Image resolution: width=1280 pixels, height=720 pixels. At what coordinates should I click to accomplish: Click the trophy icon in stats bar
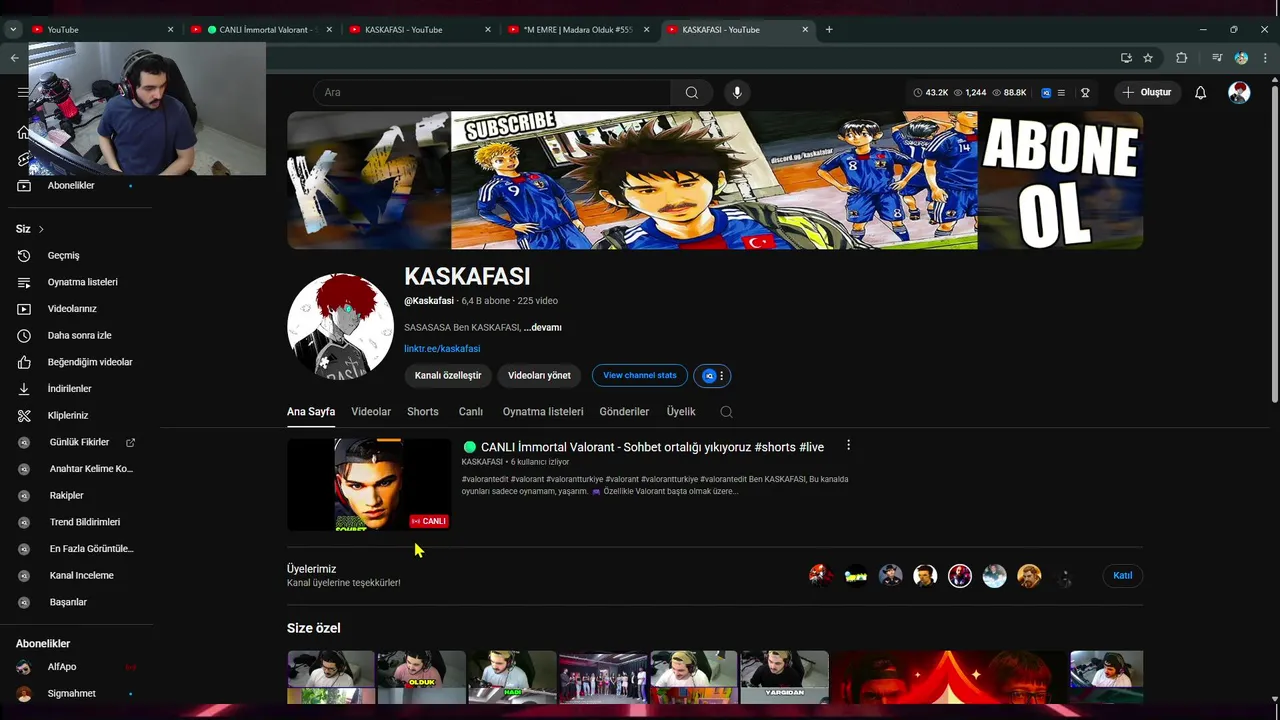click(1085, 92)
